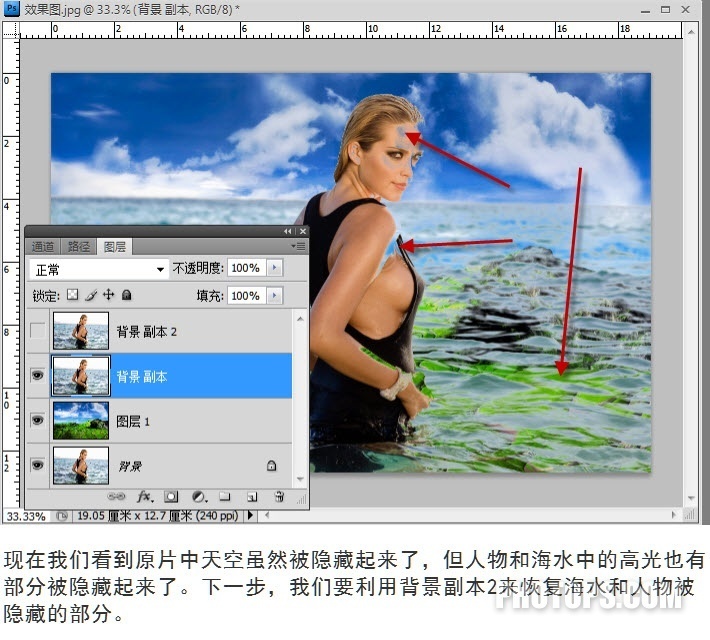Image resolution: width=710 pixels, height=640 pixels.
Task: Toggle lock transparent pixels icon
Action: coord(72,295)
